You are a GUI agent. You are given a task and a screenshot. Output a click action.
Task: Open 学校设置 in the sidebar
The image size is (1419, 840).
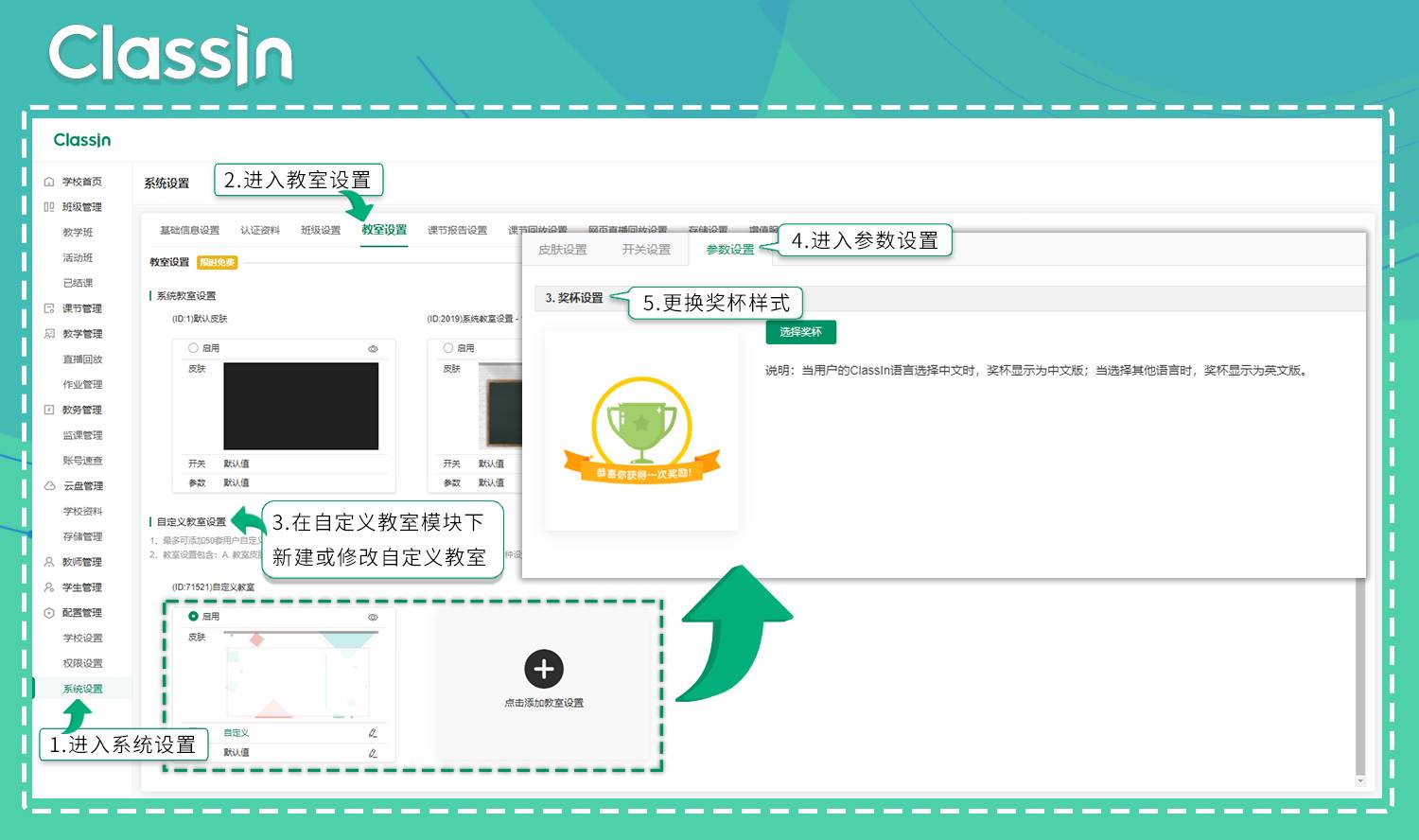pos(82,639)
